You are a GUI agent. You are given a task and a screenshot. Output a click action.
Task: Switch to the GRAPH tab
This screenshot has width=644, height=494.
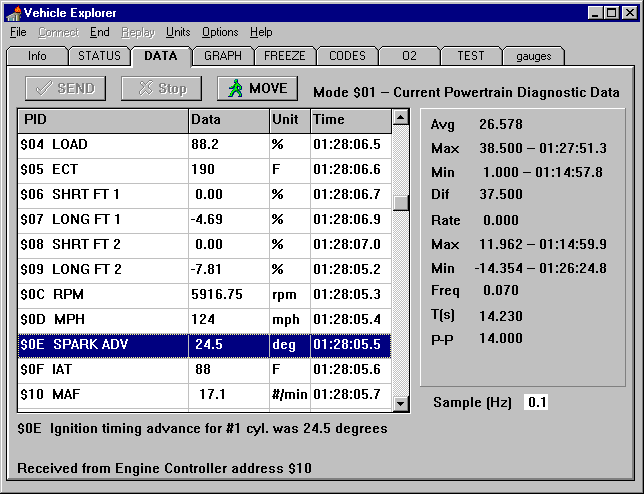click(222, 56)
